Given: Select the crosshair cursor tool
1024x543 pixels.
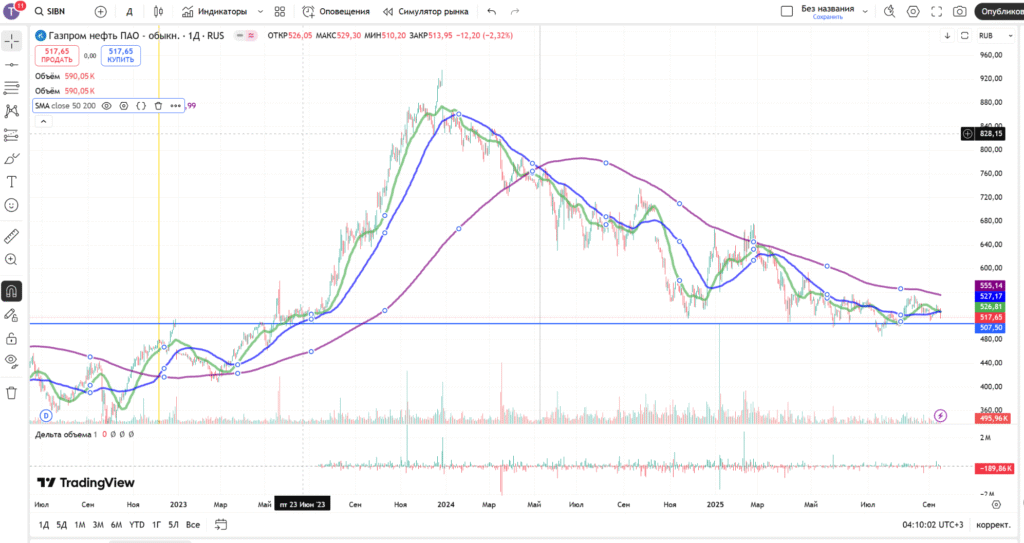Looking at the screenshot, I should pyautogui.click(x=11, y=41).
